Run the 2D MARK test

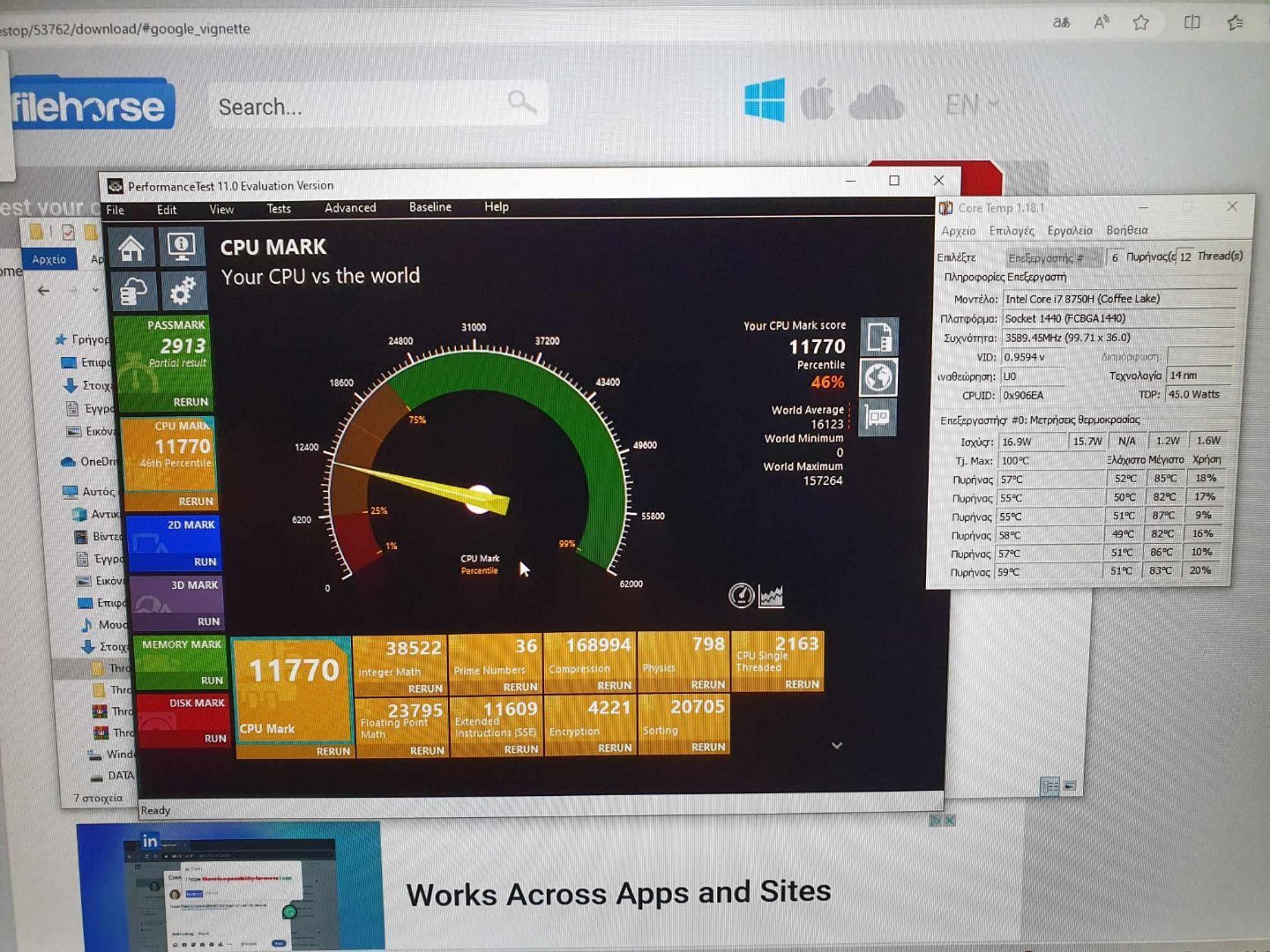pos(205,562)
